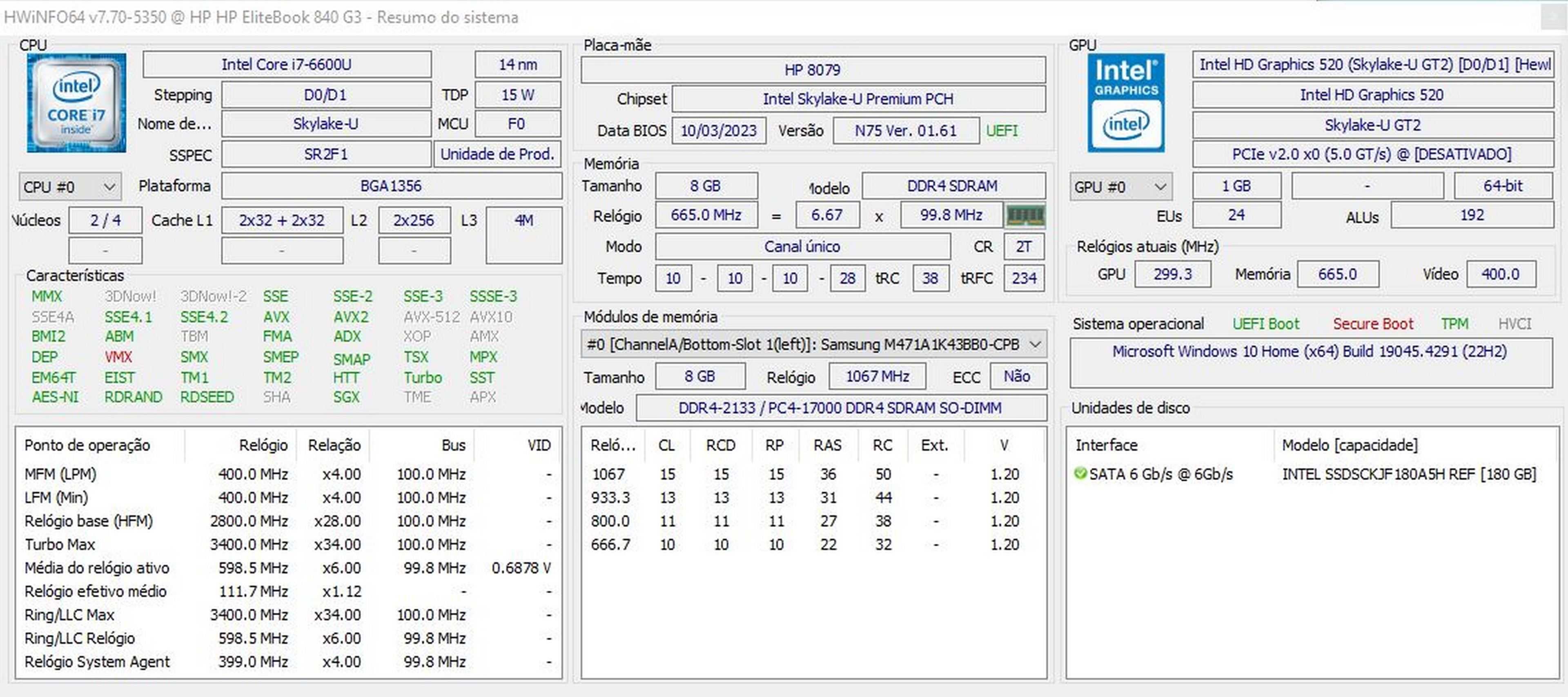Click the AES-NI feature flag
The height and width of the screenshot is (697, 1568).
pos(55,397)
